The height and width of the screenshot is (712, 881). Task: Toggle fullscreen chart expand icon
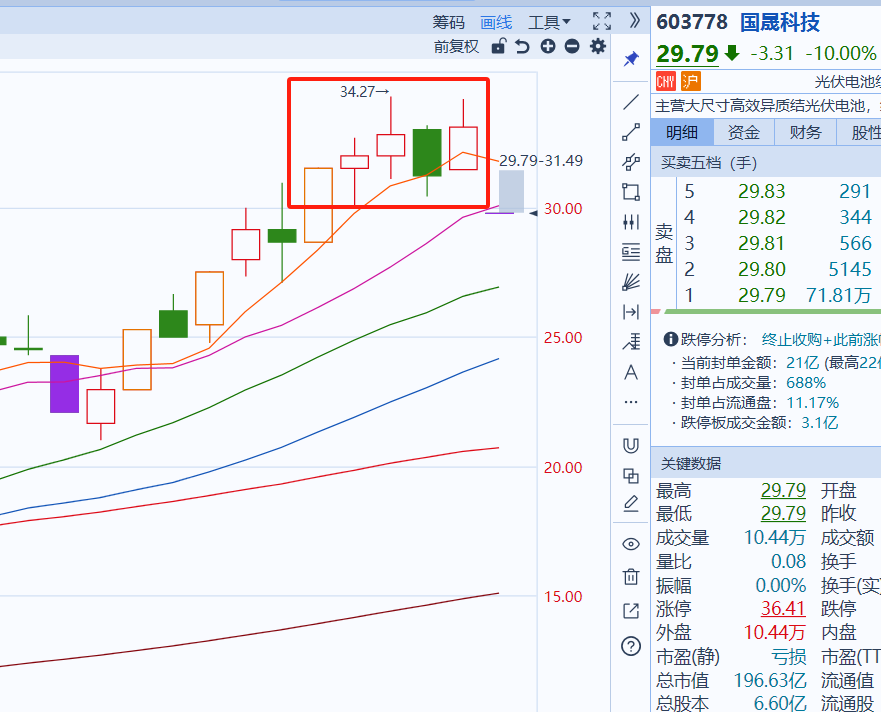pos(602,21)
